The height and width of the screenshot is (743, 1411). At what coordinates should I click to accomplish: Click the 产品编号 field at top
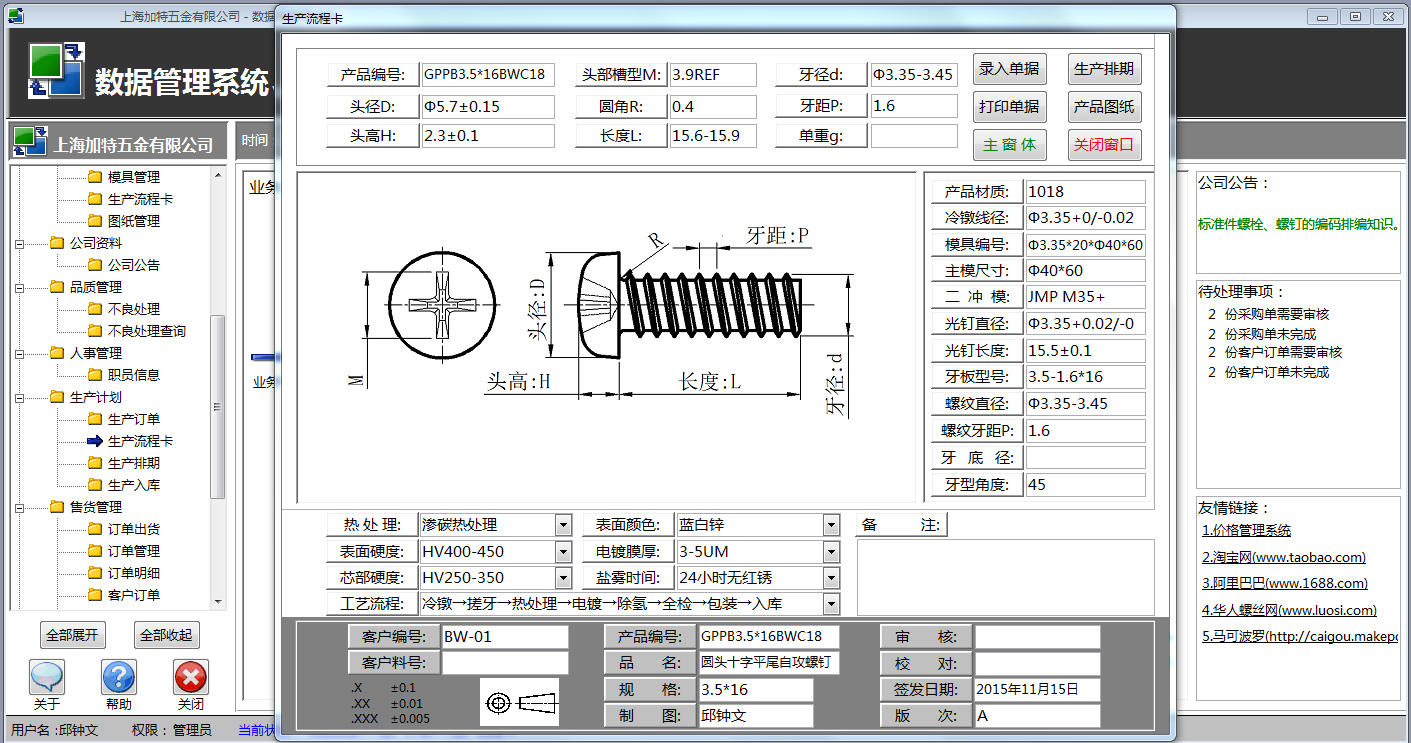pyautogui.click(x=487, y=75)
